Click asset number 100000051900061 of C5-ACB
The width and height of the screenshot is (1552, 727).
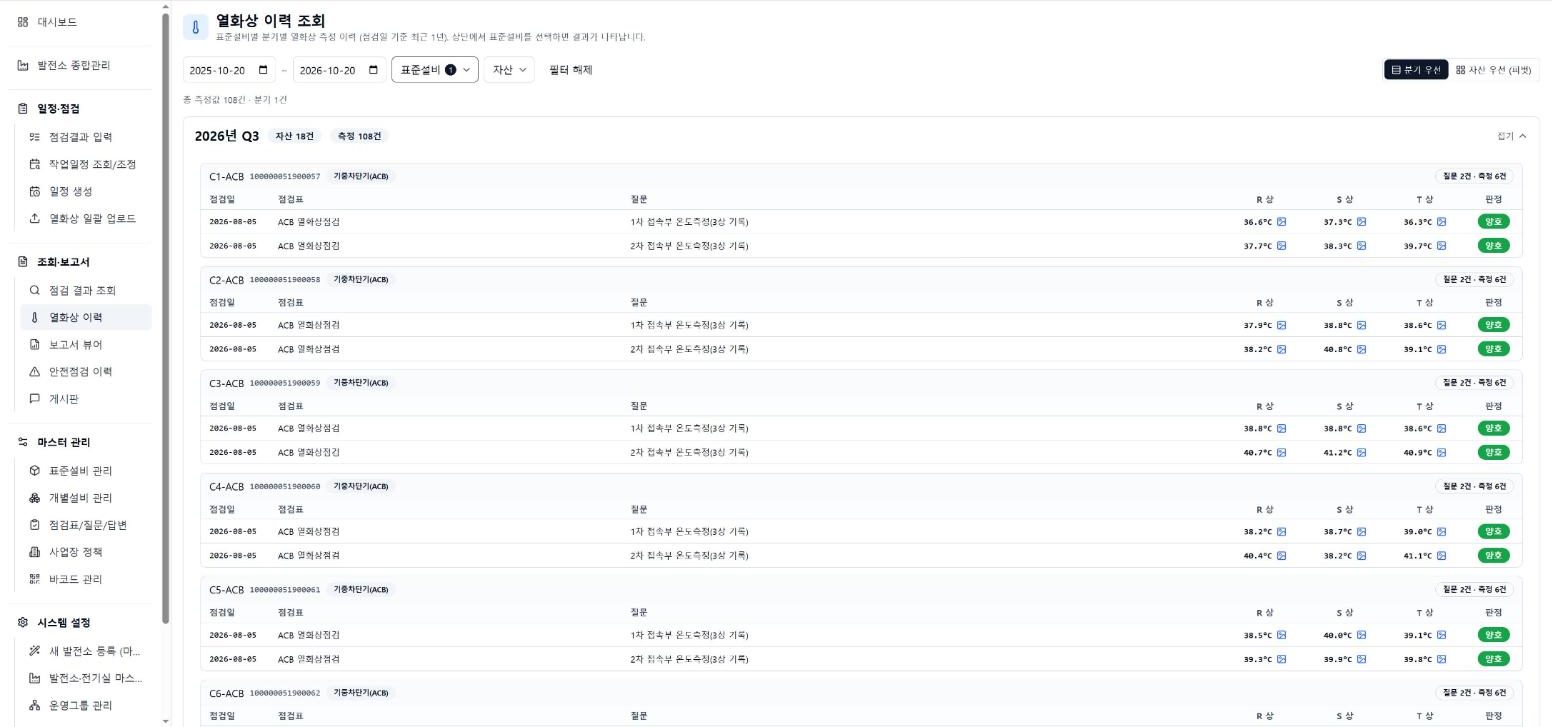click(x=285, y=590)
